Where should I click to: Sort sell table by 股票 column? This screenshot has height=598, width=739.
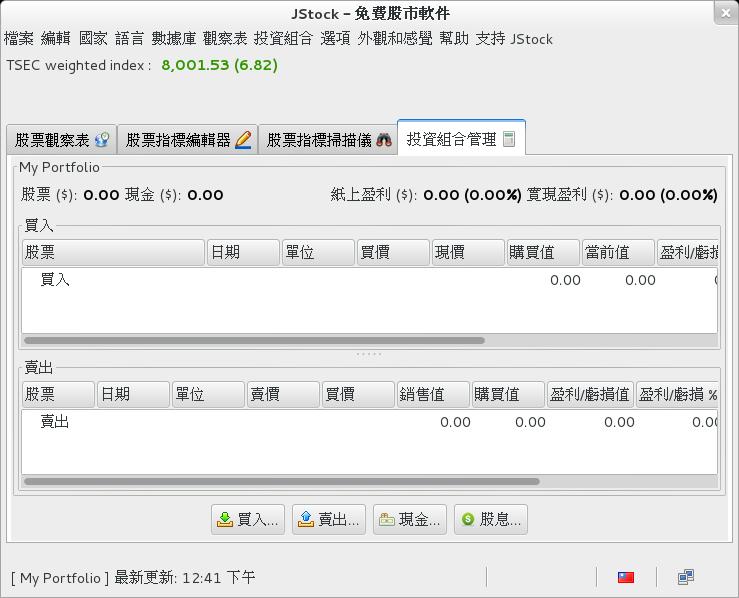58,394
